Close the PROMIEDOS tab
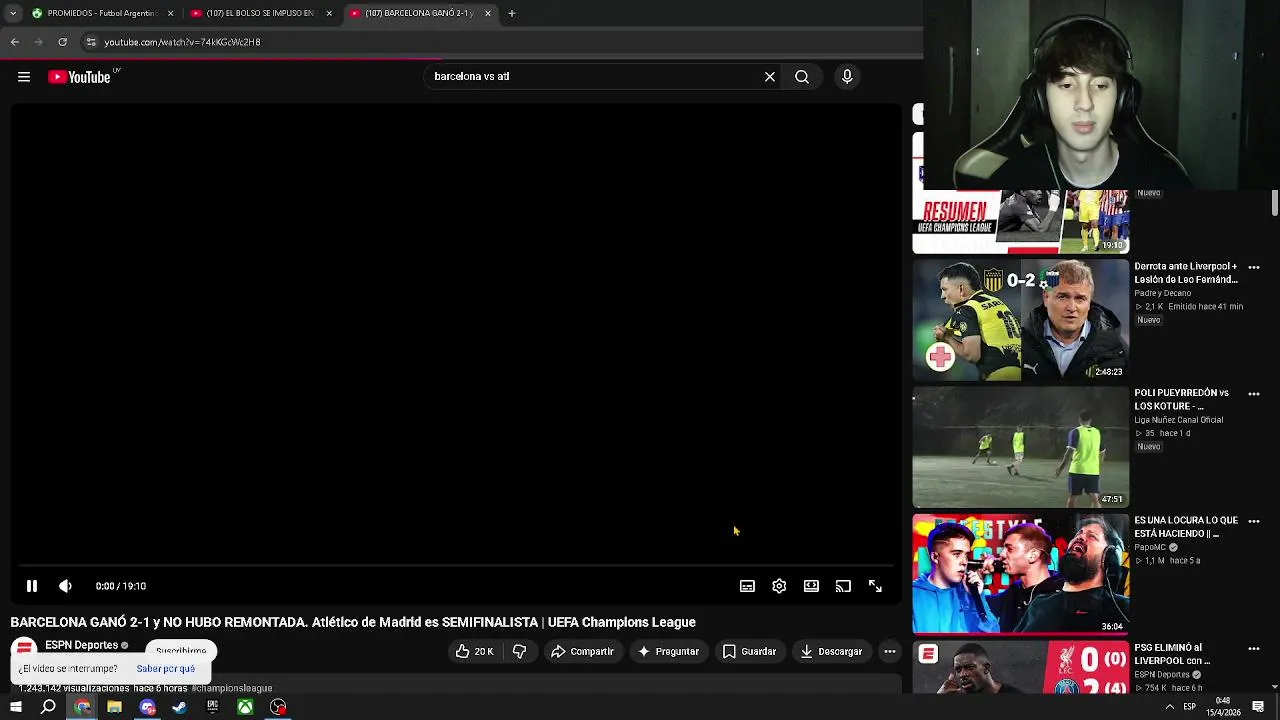The width and height of the screenshot is (1280, 720). [x=171, y=13]
